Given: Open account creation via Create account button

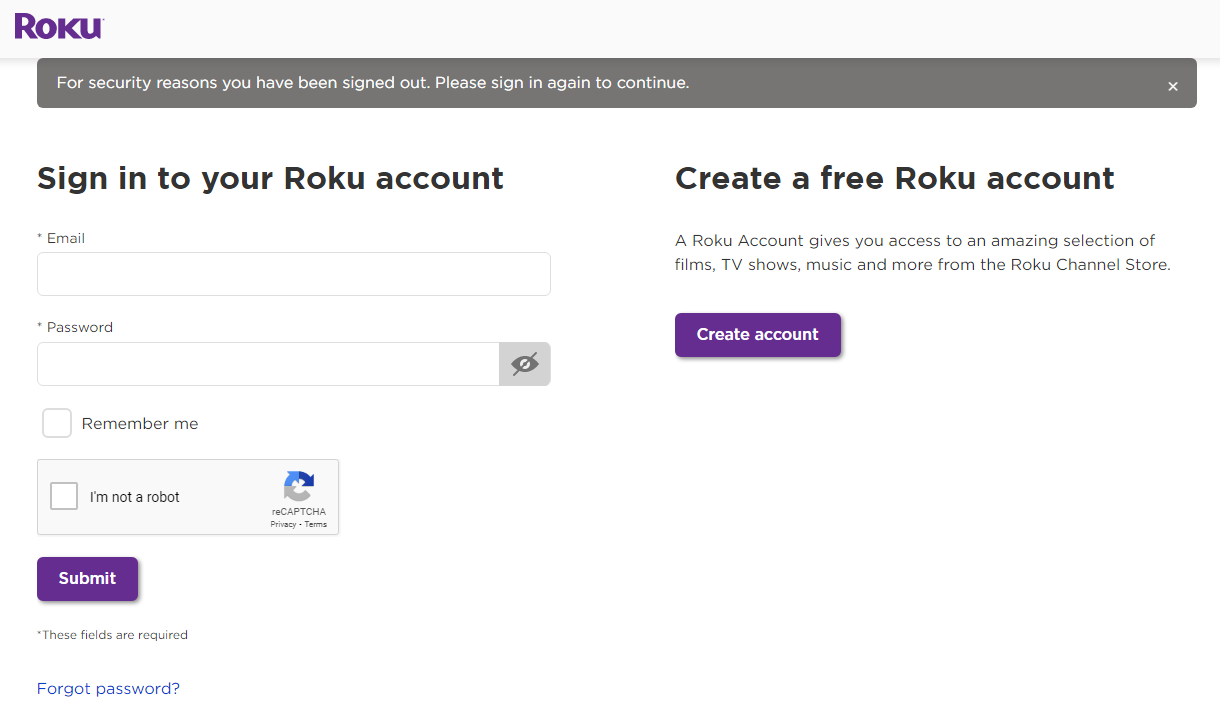Looking at the screenshot, I should point(757,335).
